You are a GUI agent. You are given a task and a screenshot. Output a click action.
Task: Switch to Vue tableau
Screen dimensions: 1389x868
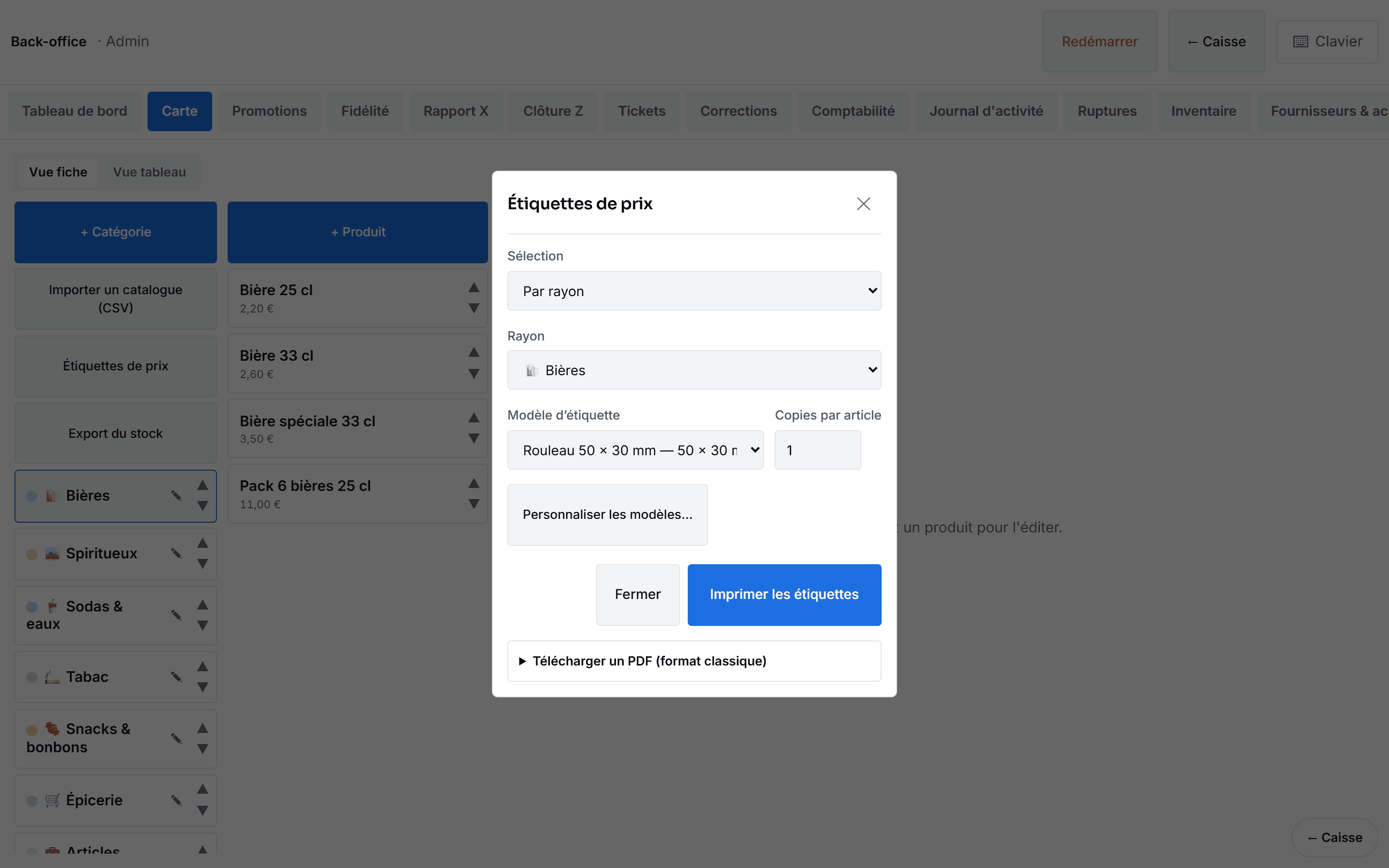(149, 172)
